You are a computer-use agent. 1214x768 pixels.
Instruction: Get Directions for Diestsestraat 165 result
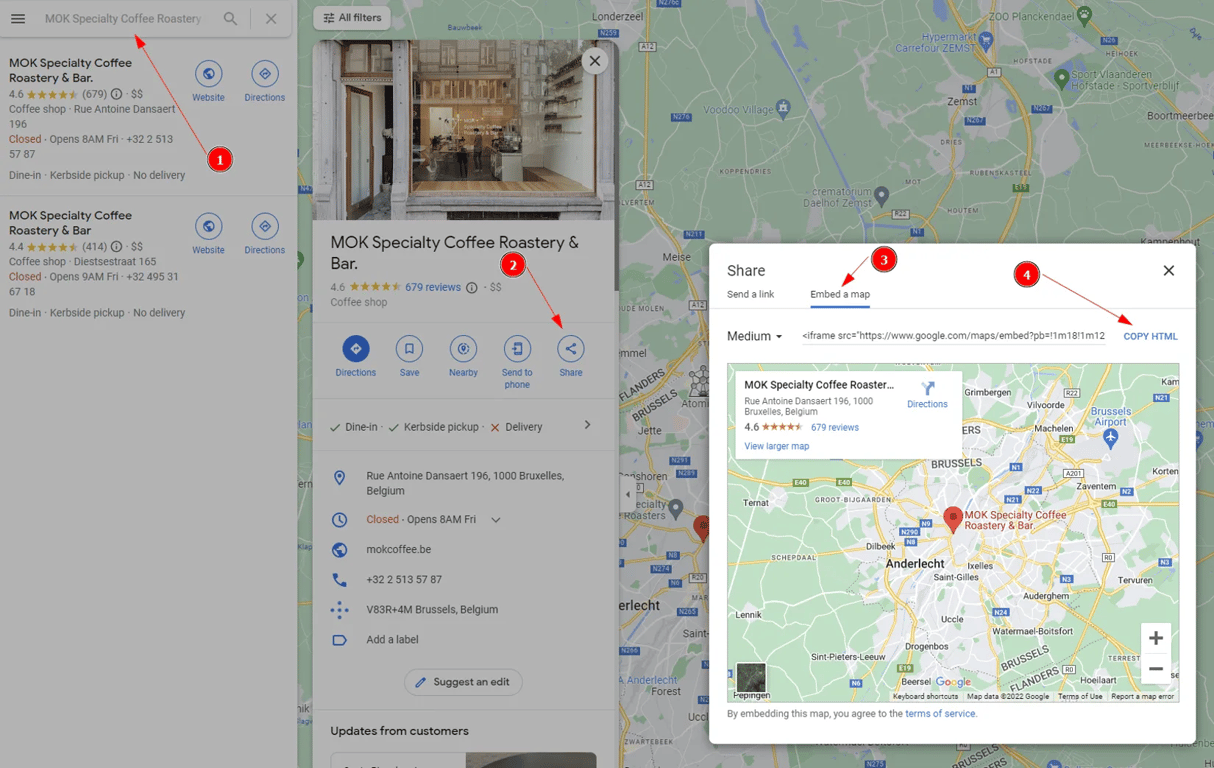264,234
